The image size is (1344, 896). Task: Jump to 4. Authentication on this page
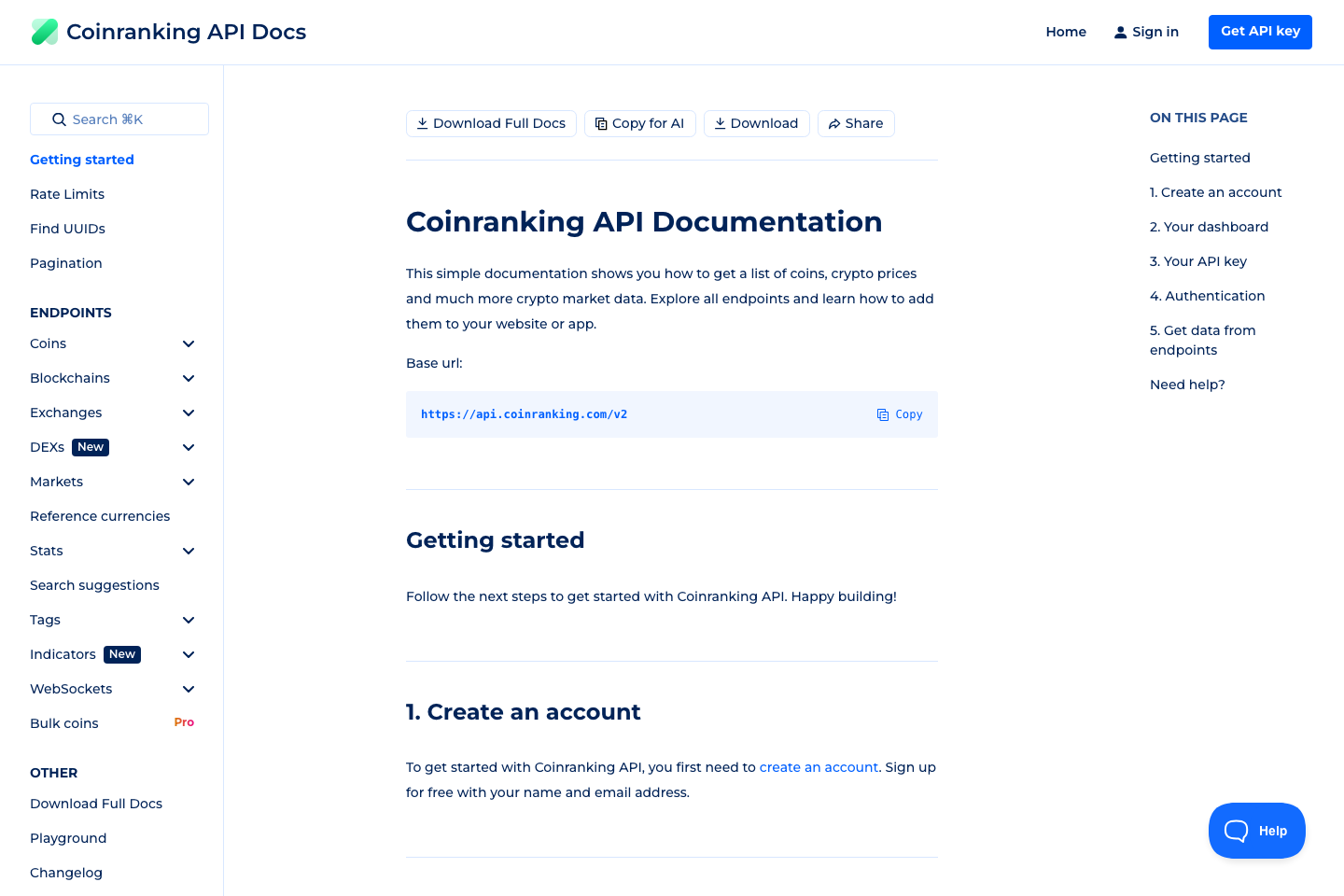click(1207, 296)
